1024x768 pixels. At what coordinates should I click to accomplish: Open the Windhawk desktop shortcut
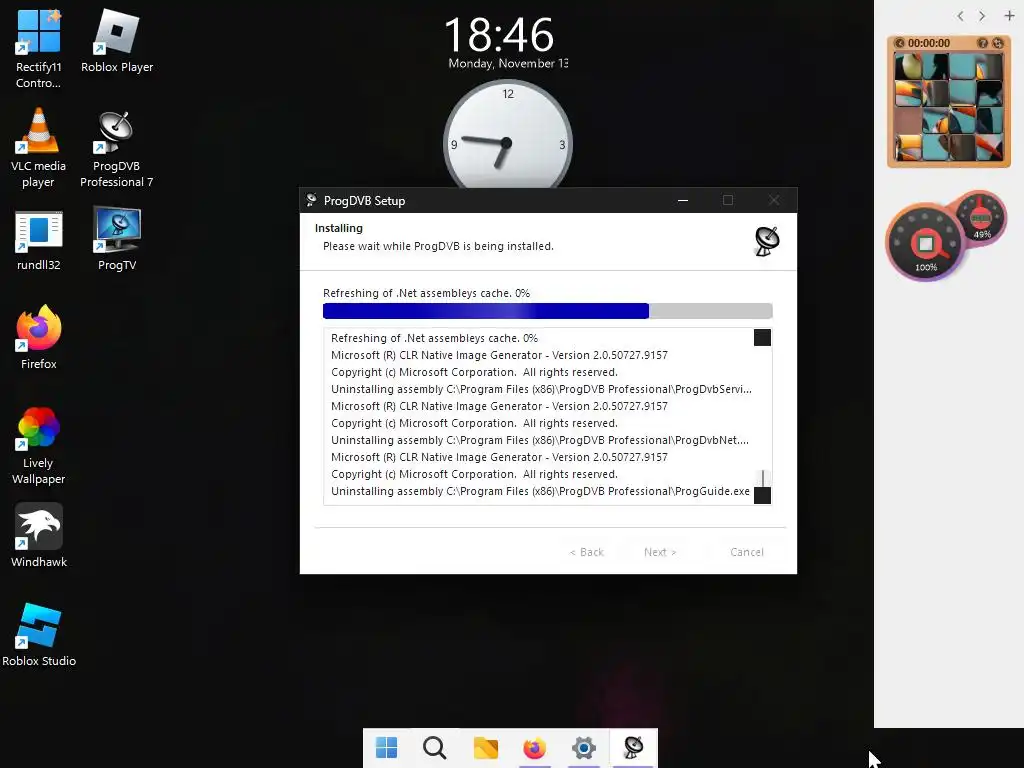[39, 535]
